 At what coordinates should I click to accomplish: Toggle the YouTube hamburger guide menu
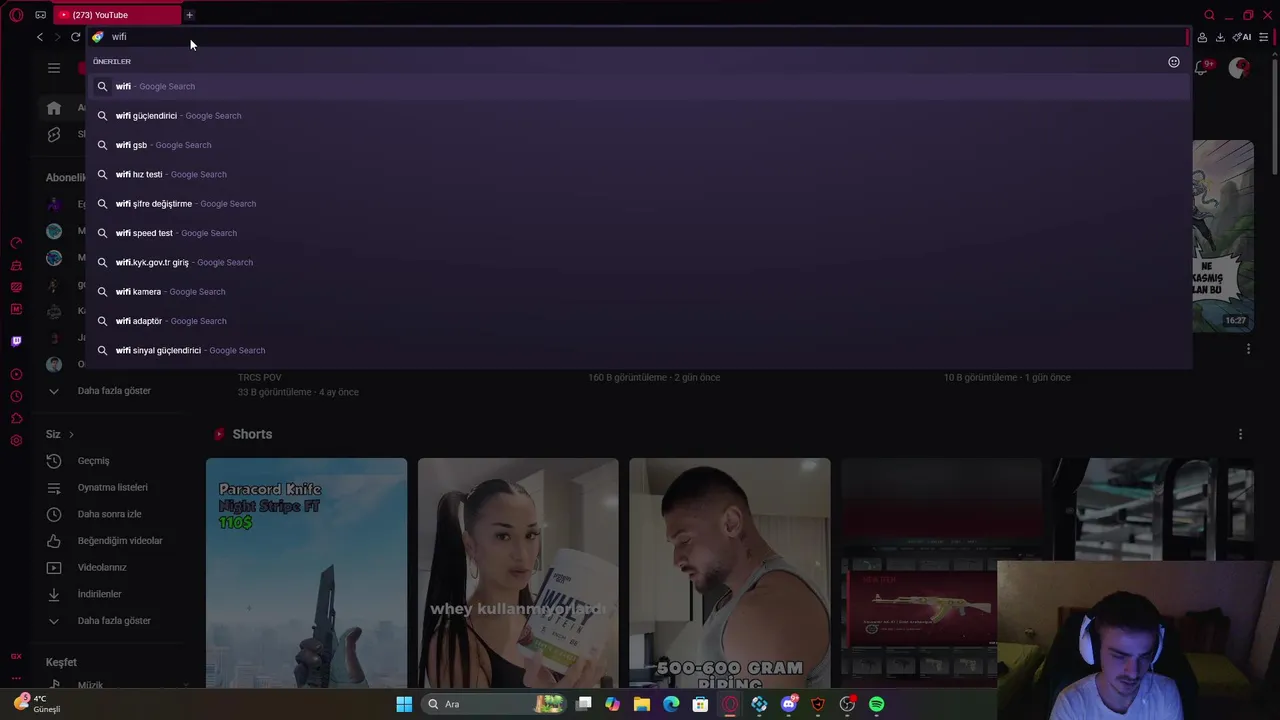(x=54, y=68)
